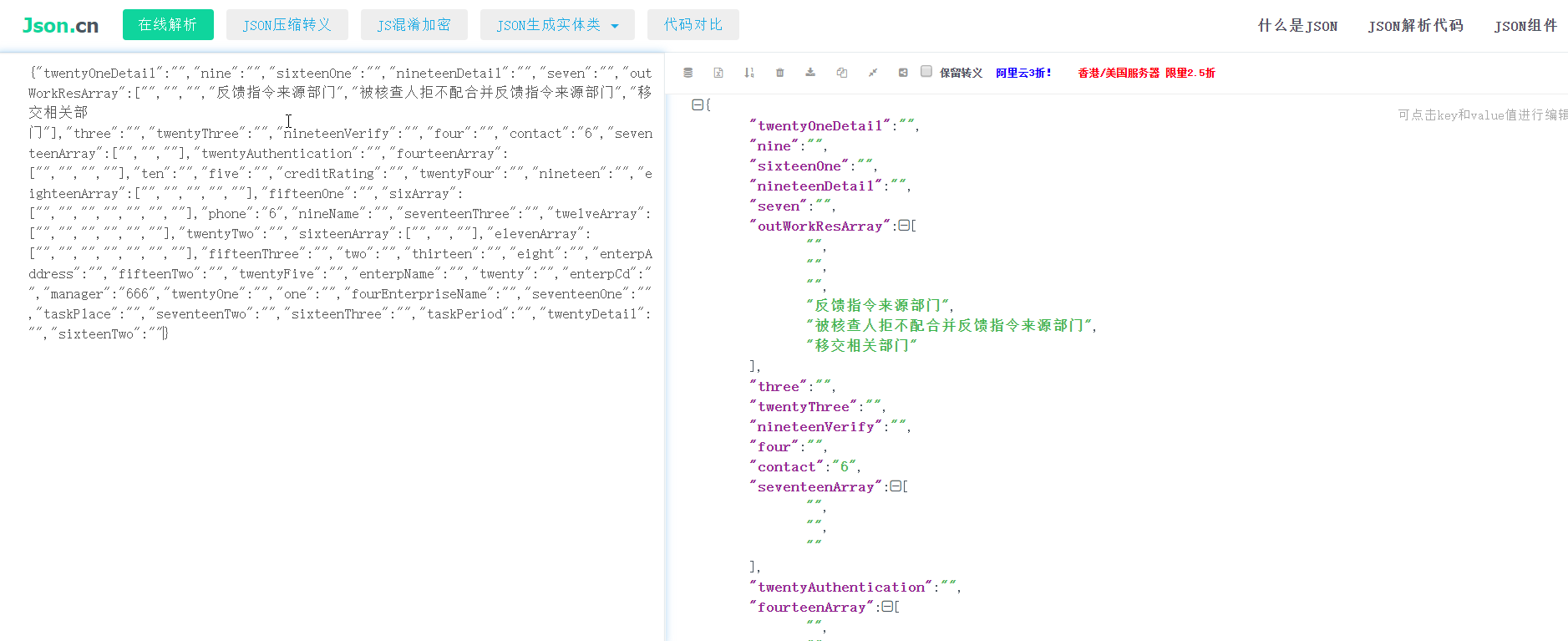Switch to JS混淆加密 tab
Viewport: 1568px width, 641px height.
click(x=414, y=25)
